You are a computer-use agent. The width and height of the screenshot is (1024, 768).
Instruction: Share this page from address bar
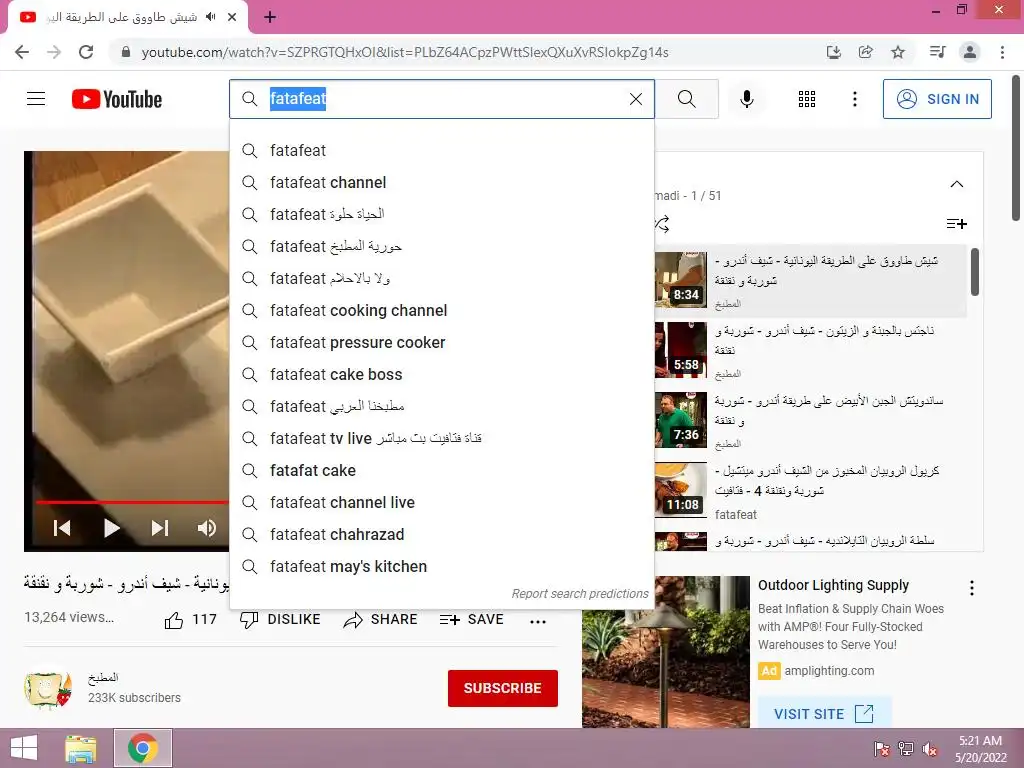[866, 52]
